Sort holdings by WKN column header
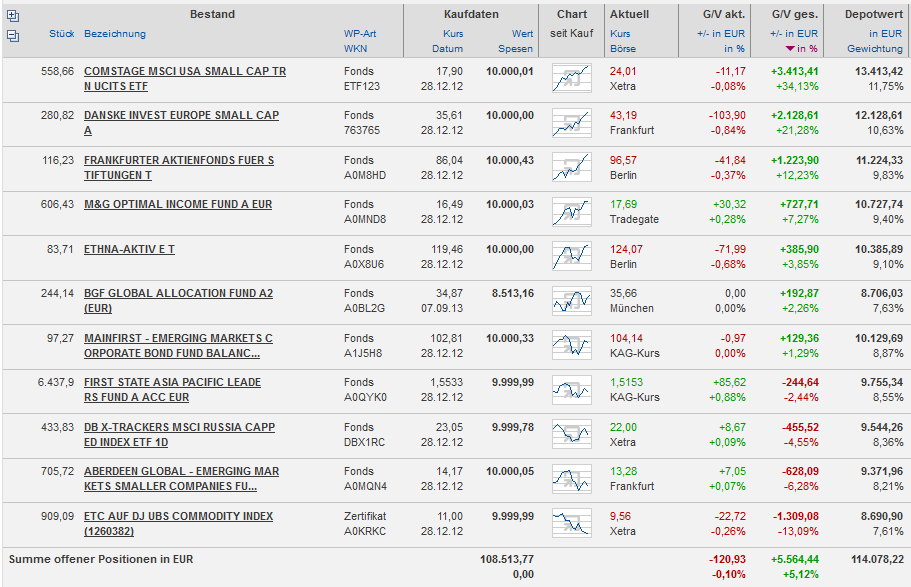 pyautogui.click(x=355, y=48)
